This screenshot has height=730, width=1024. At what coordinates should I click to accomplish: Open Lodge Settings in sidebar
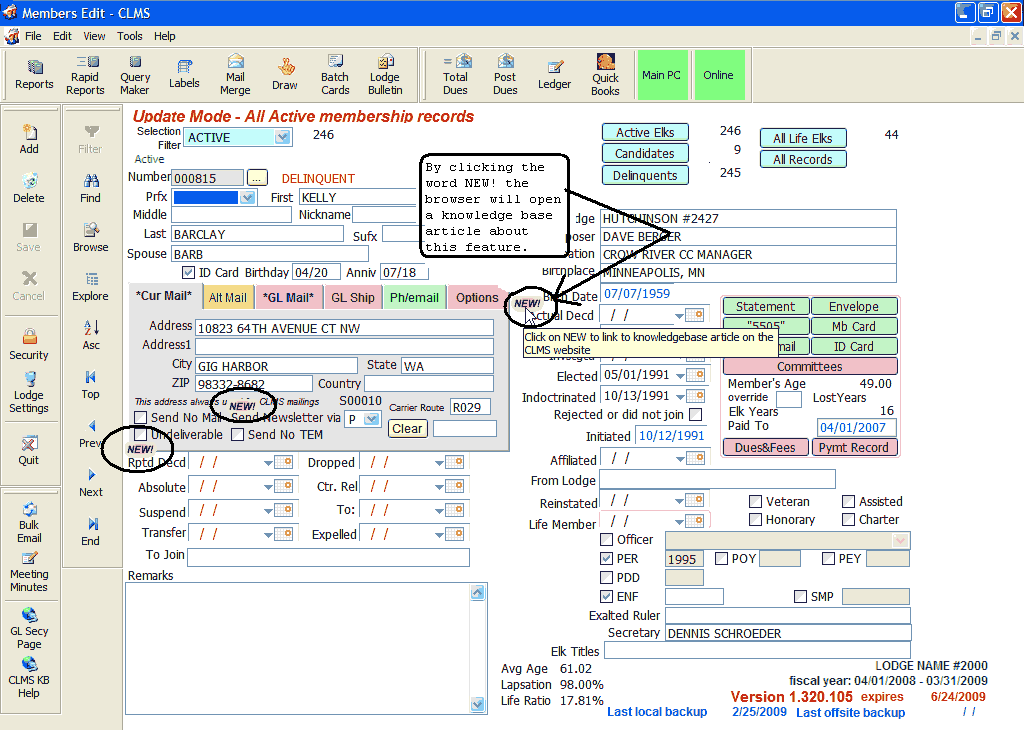(x=29, y=392)
